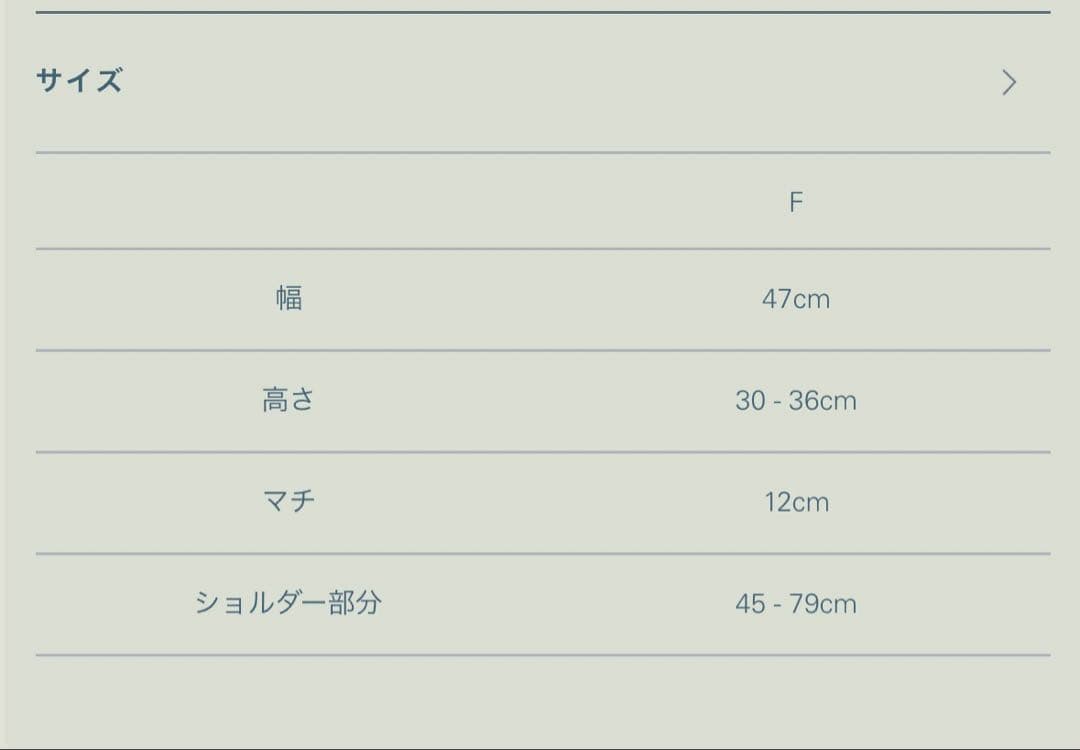1080x750 pixels.
Task: Select the F size column header
Action: click(796, 202)
